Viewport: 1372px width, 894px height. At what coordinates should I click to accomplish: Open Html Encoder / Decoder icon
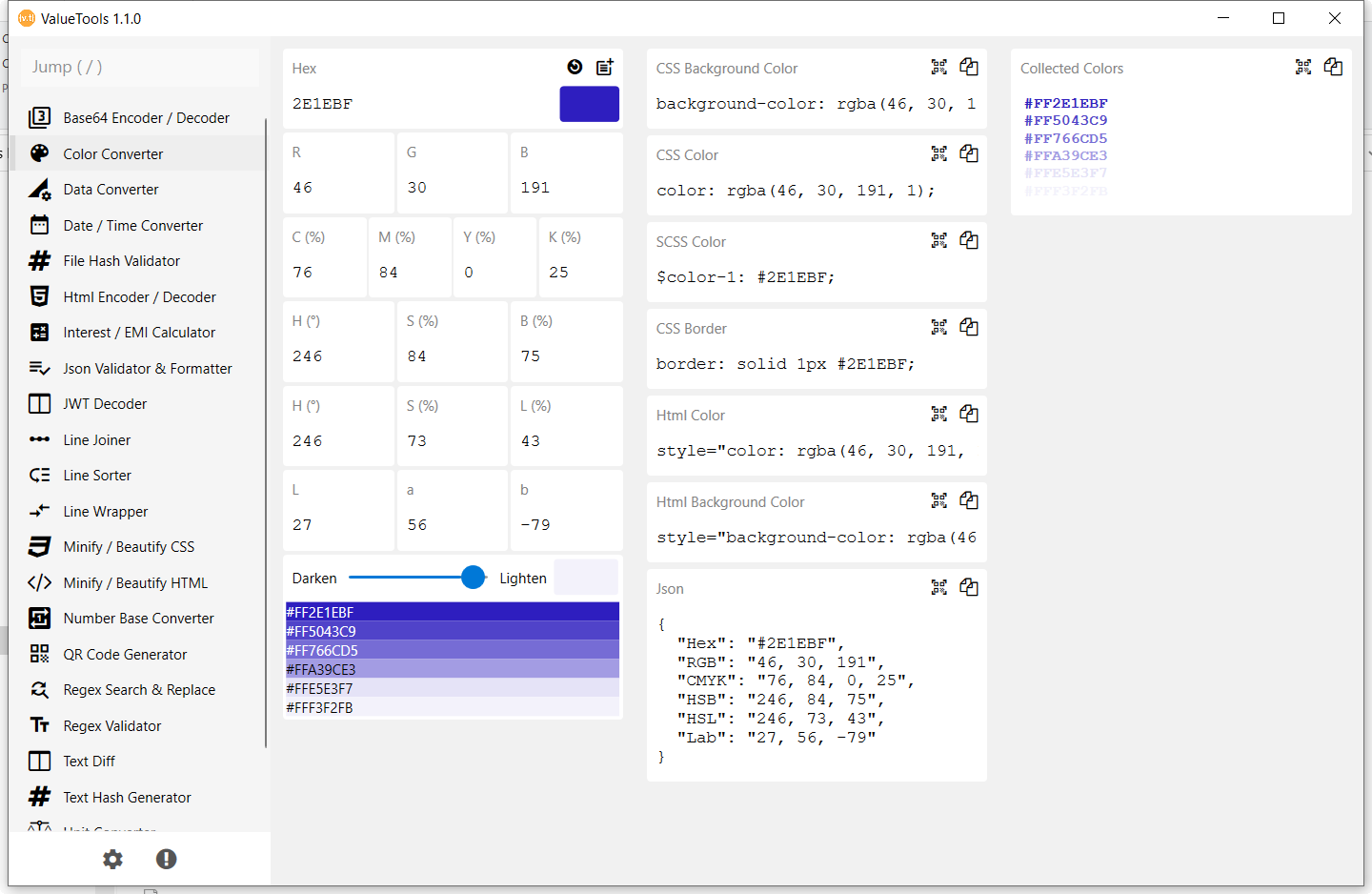(39, 296)
